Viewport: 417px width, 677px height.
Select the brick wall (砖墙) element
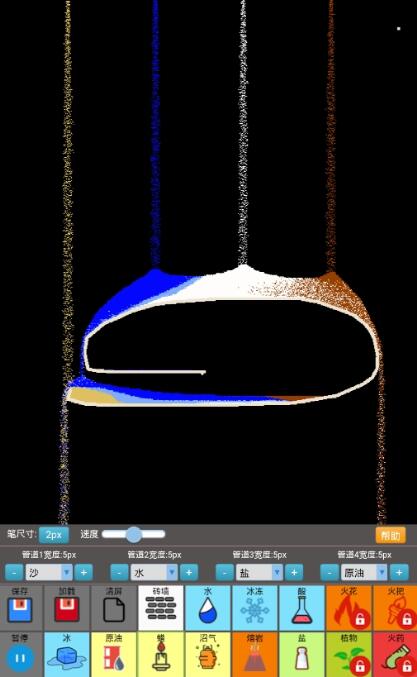point(161,607)
